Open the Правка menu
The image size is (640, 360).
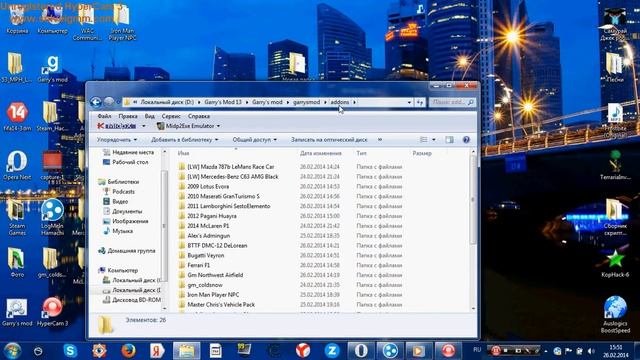128,116
